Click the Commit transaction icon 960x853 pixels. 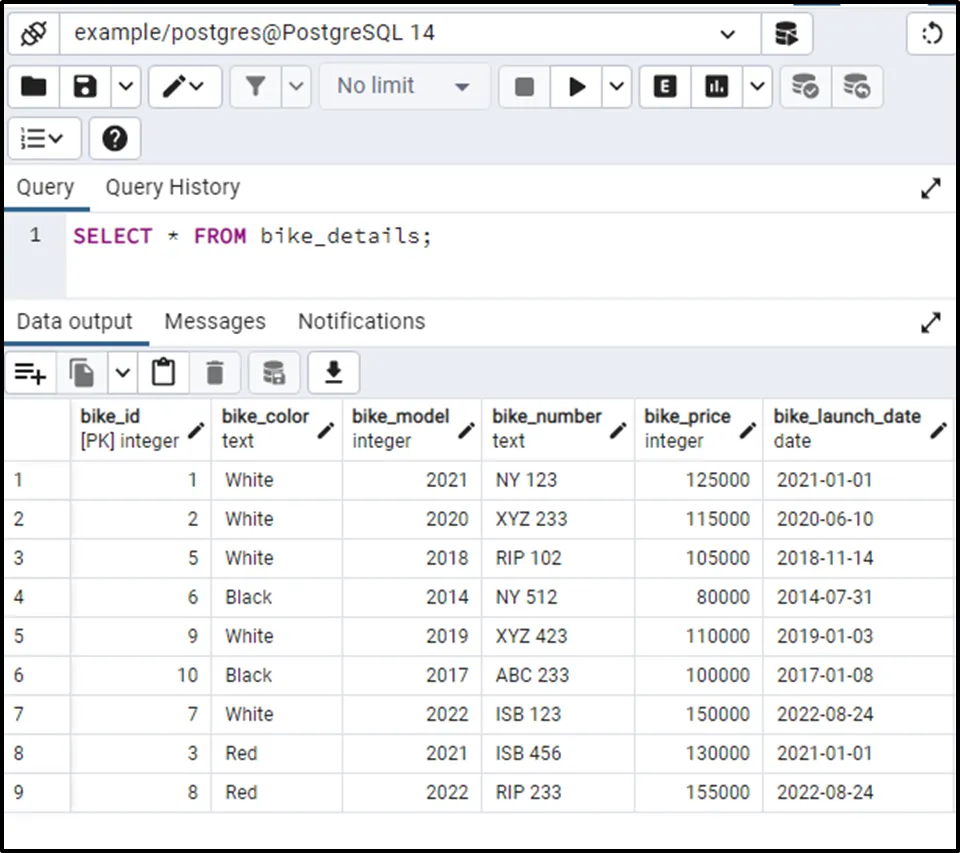click(x=805, y=87)
